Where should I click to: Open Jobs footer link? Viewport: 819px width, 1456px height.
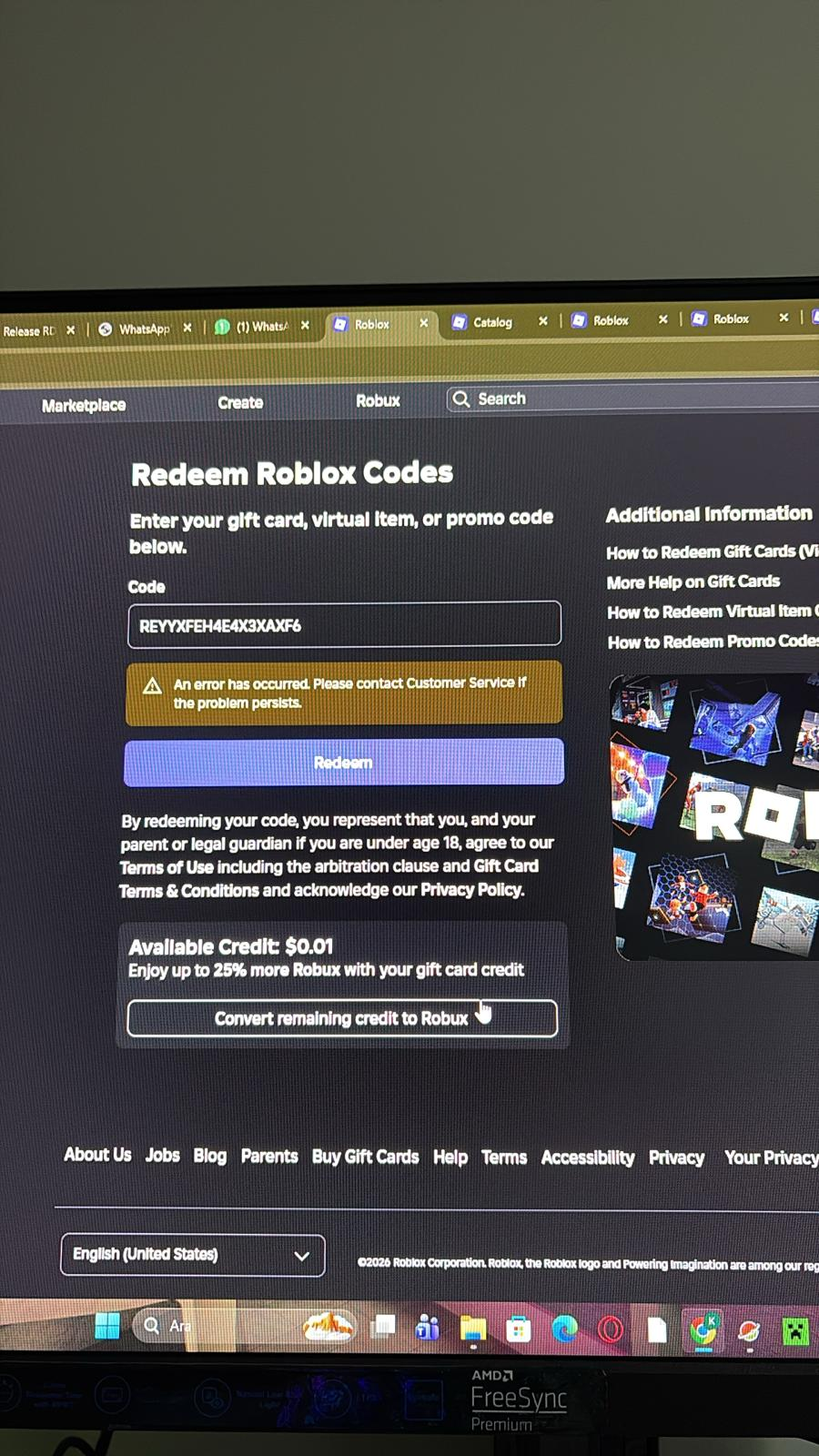[x=162, y=1156]
